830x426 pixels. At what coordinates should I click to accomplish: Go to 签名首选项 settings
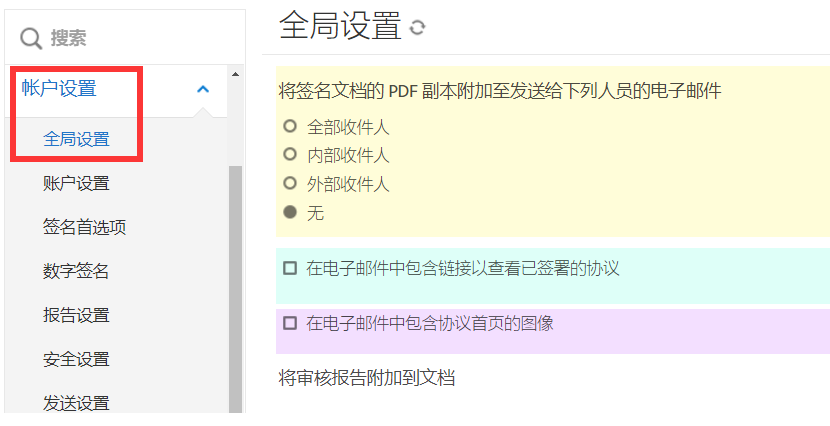[84, 227]
